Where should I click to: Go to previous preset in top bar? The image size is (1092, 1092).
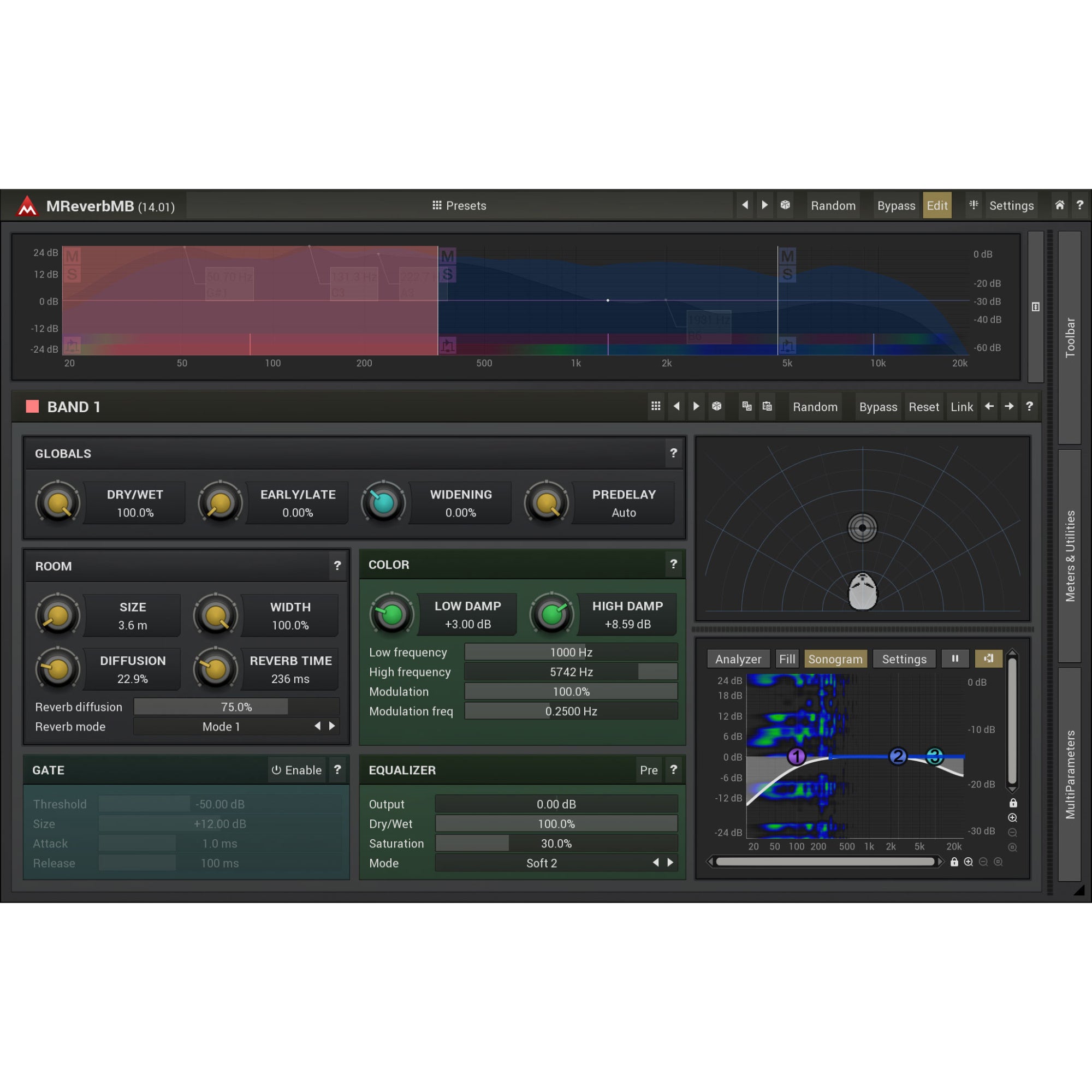[x=745, y=205]
